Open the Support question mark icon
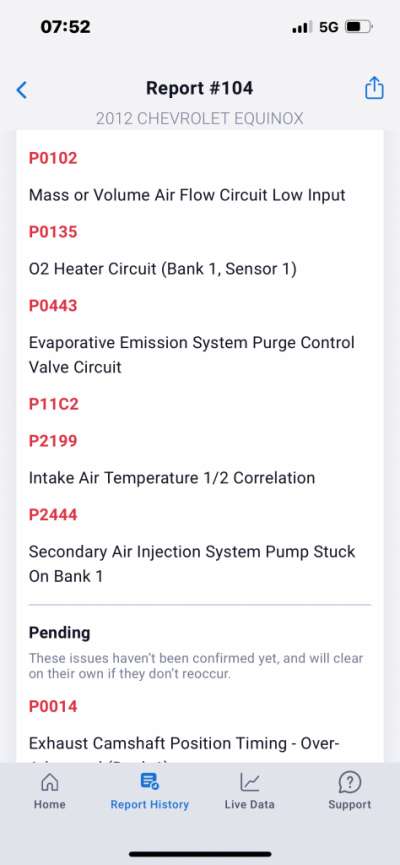 (349, 781)
